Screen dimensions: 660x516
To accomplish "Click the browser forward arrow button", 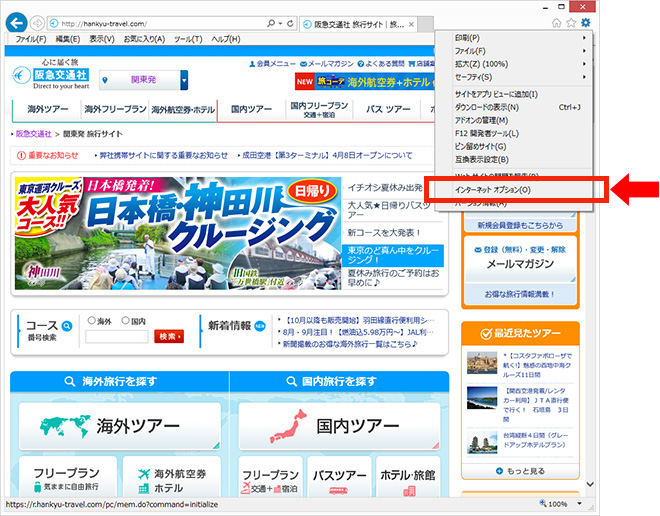I will click(39, 22).
